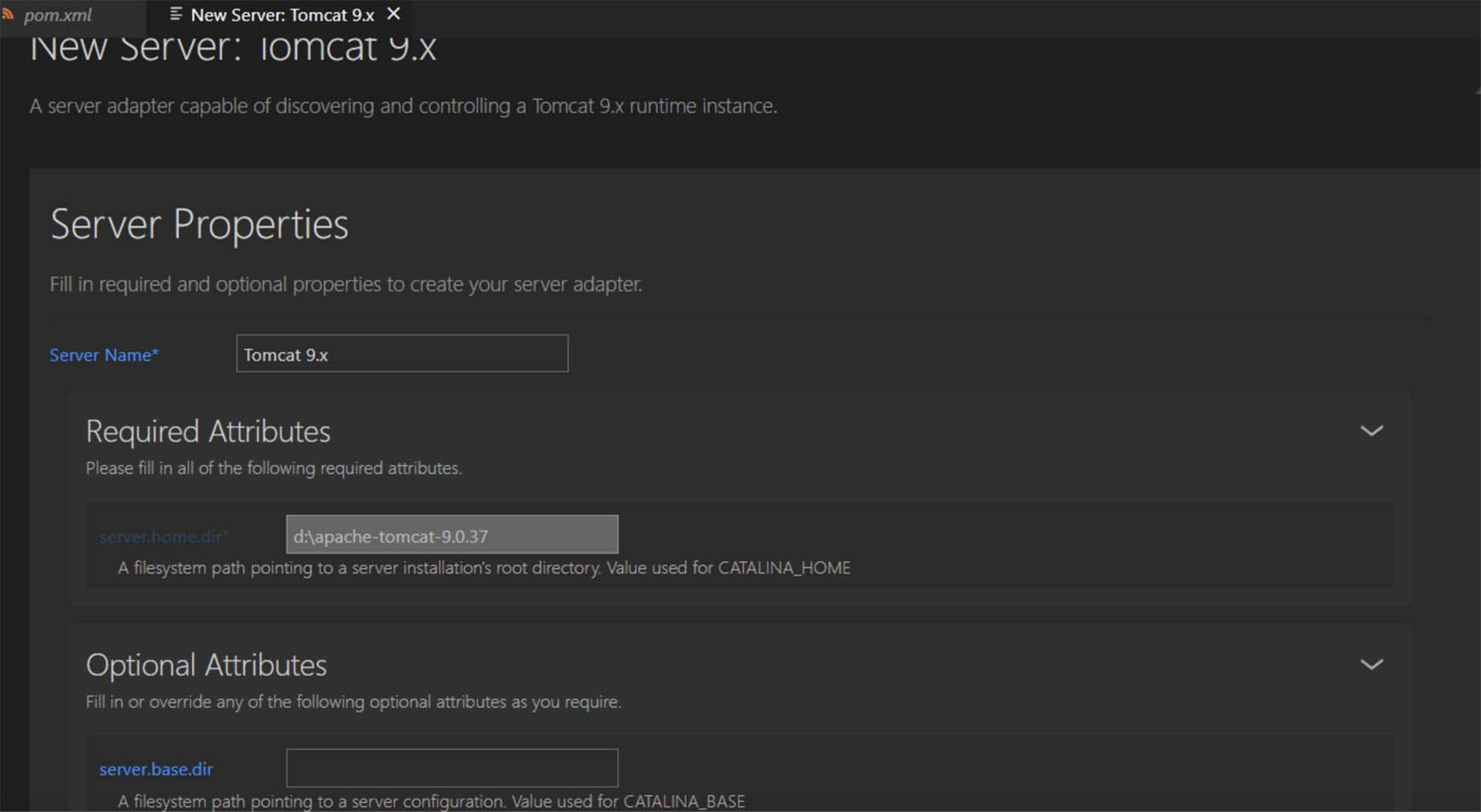The height and width of the screenshot is (812, 1481).
Task: Collapse the Optional Attributes section
Action: coord(1371,664)
